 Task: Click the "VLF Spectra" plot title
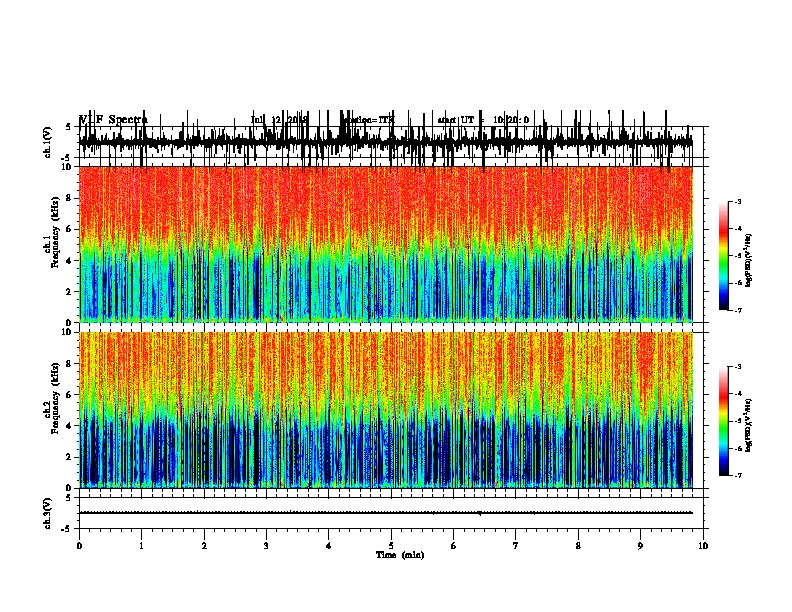(x=113, y=120)
